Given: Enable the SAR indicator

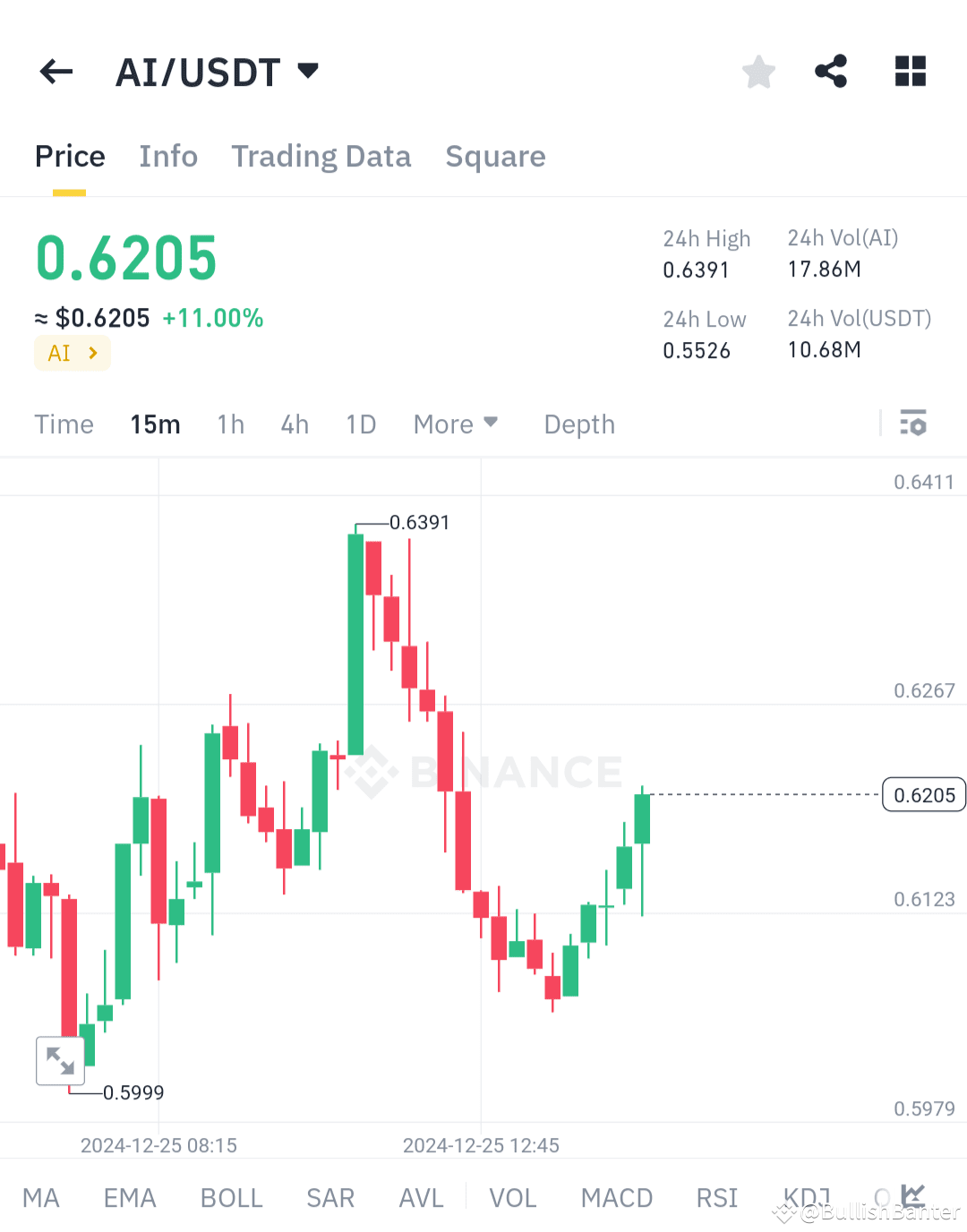Looking at the screenshot, I should coord(330,1197).
